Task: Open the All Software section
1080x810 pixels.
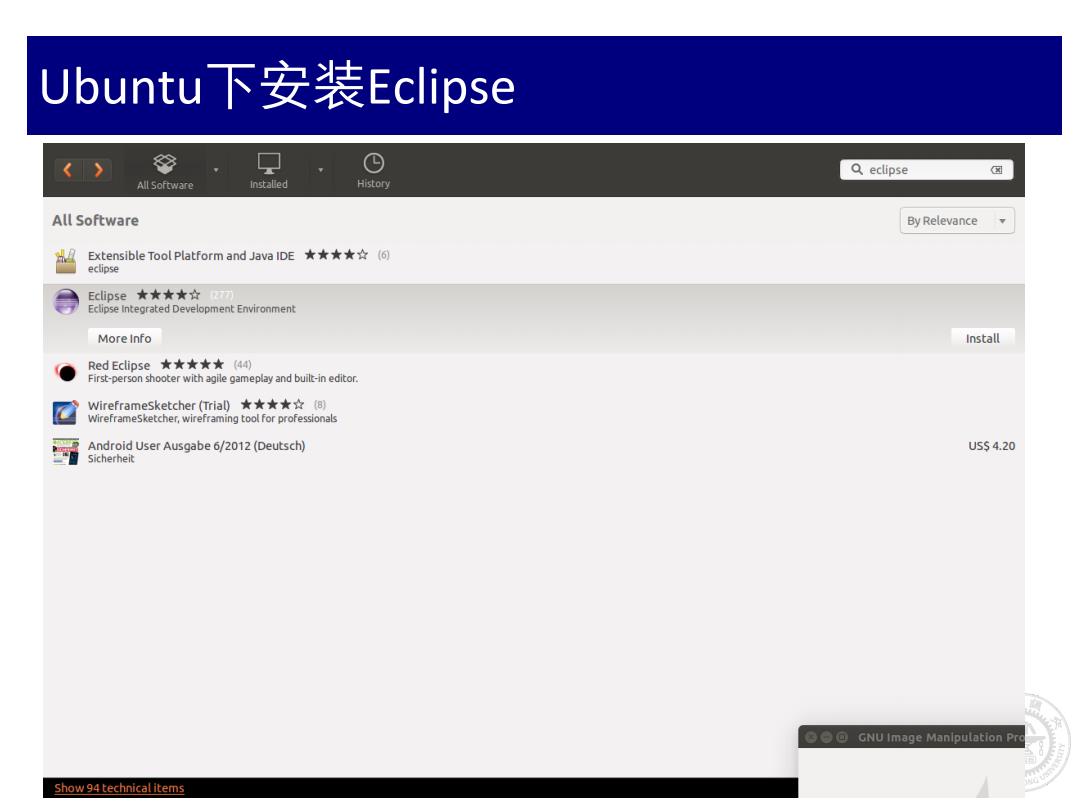Action: 165,171
